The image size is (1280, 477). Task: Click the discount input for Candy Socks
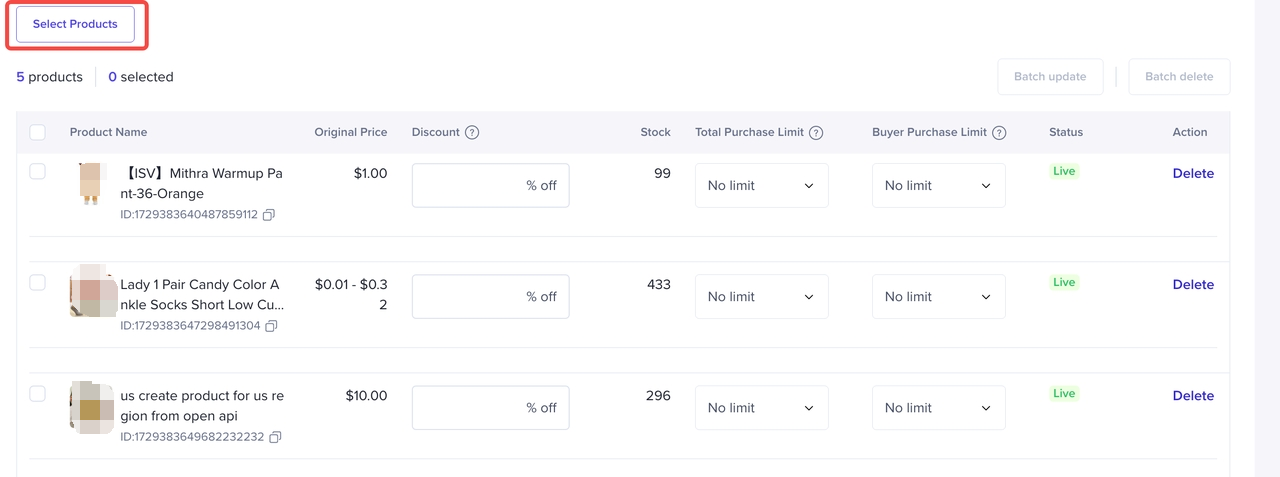coord(470,297)
